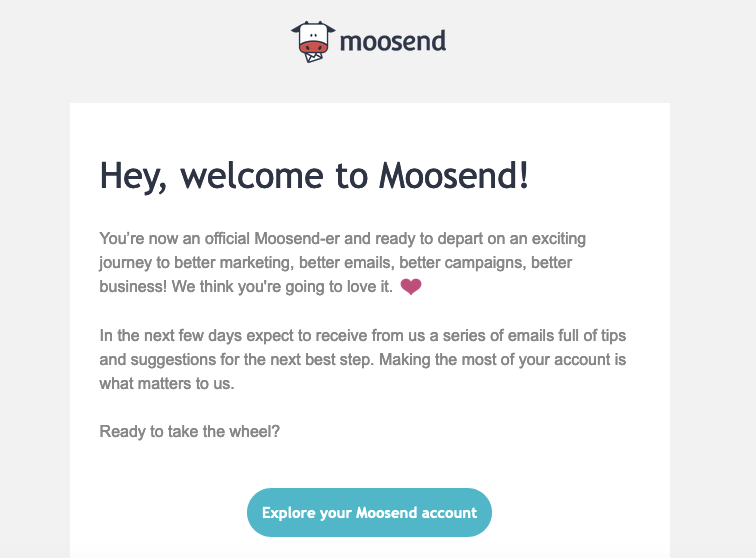Click the word "Hey," in the heading

point(135,176)
